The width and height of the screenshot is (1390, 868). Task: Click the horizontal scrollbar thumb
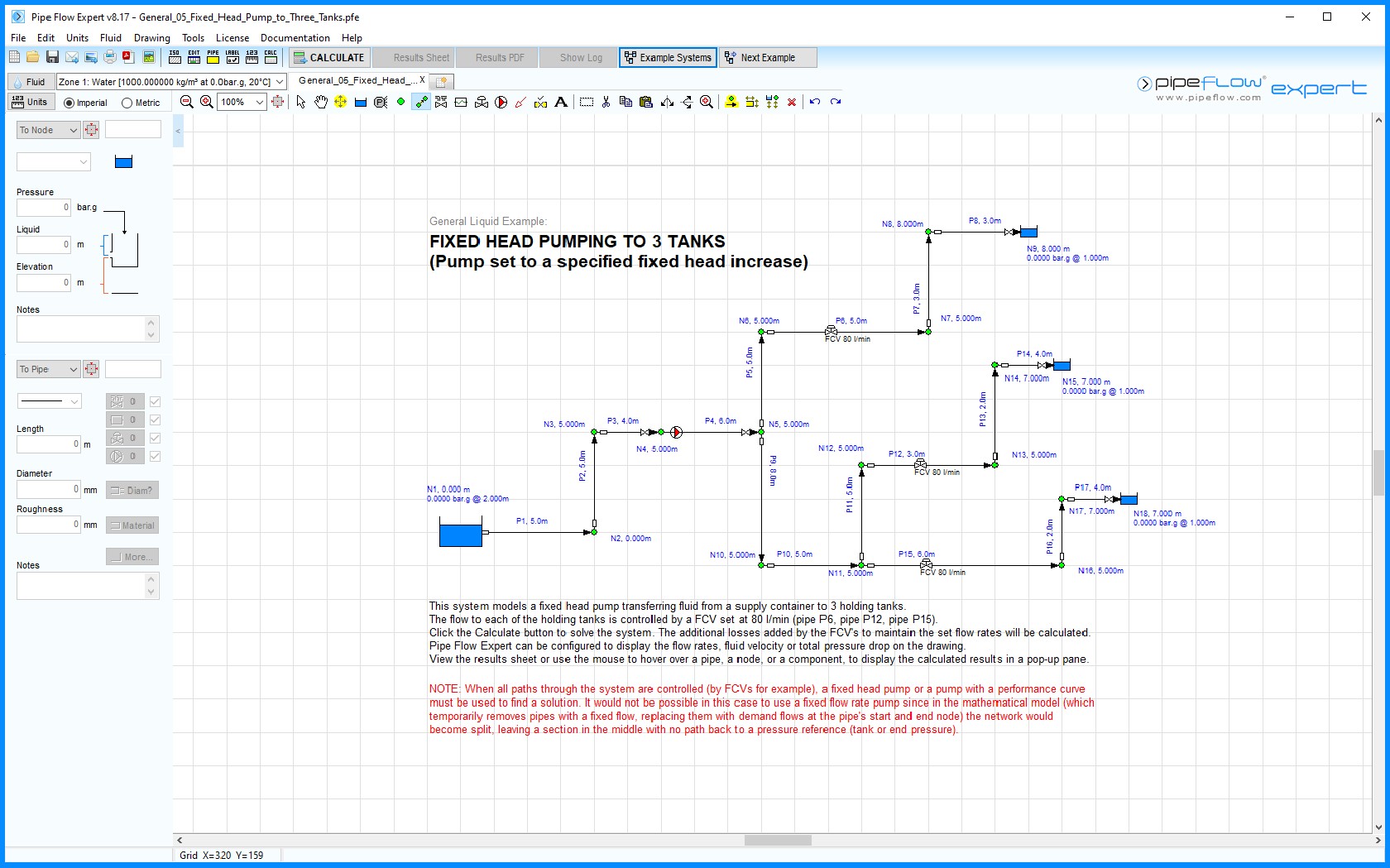click(778, 841)
